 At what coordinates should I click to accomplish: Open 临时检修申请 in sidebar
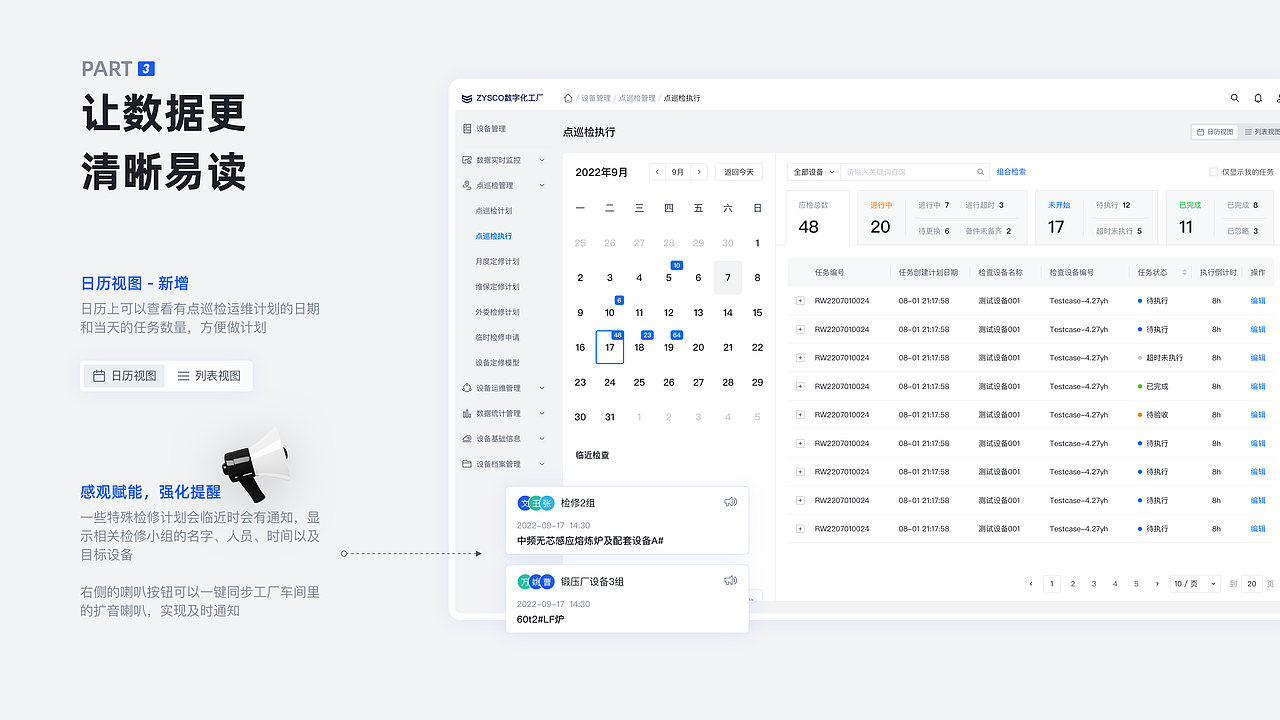pyautogui.click(x=497, y=337)
